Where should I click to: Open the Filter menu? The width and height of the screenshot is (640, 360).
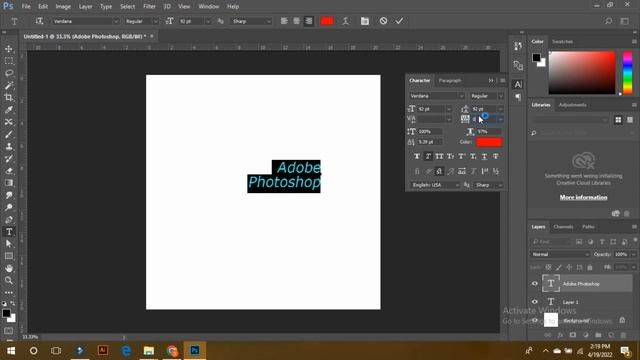point(149,7)
